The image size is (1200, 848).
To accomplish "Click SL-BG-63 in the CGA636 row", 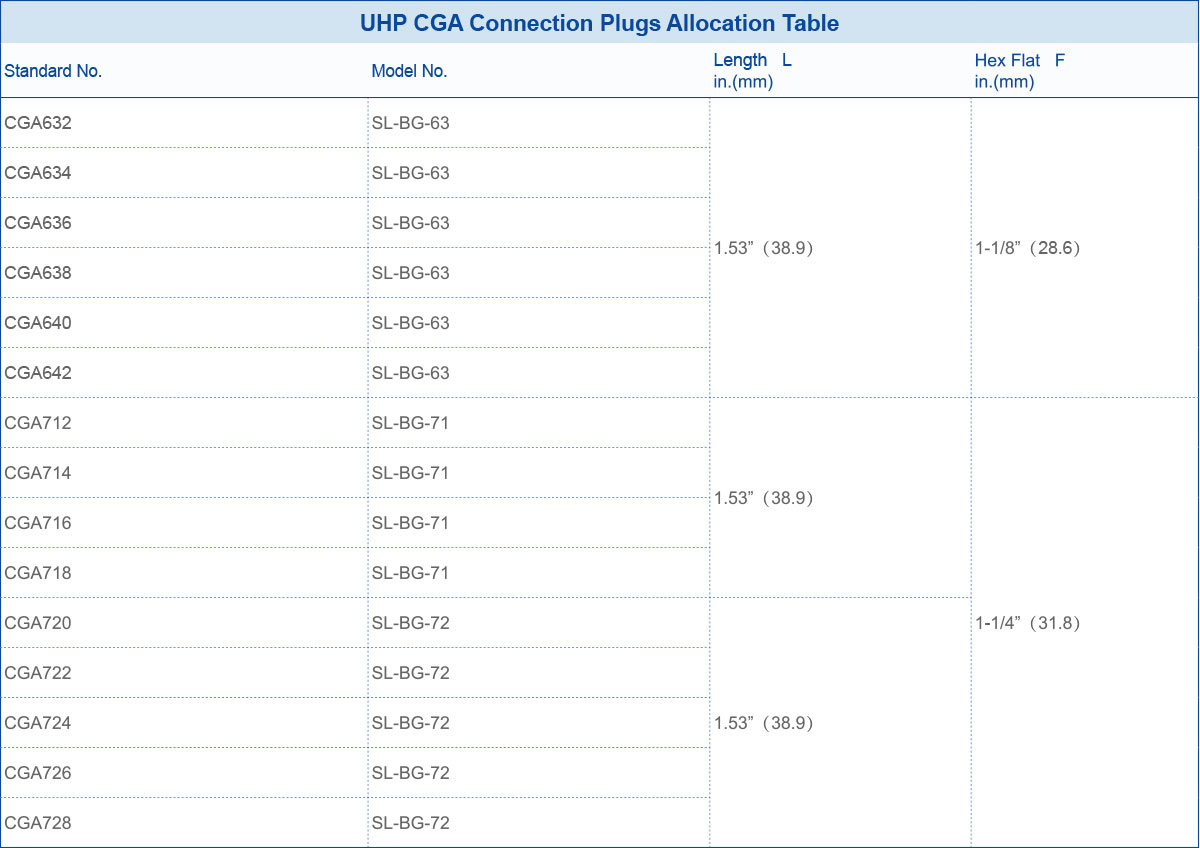I will [x=411, y=223].
